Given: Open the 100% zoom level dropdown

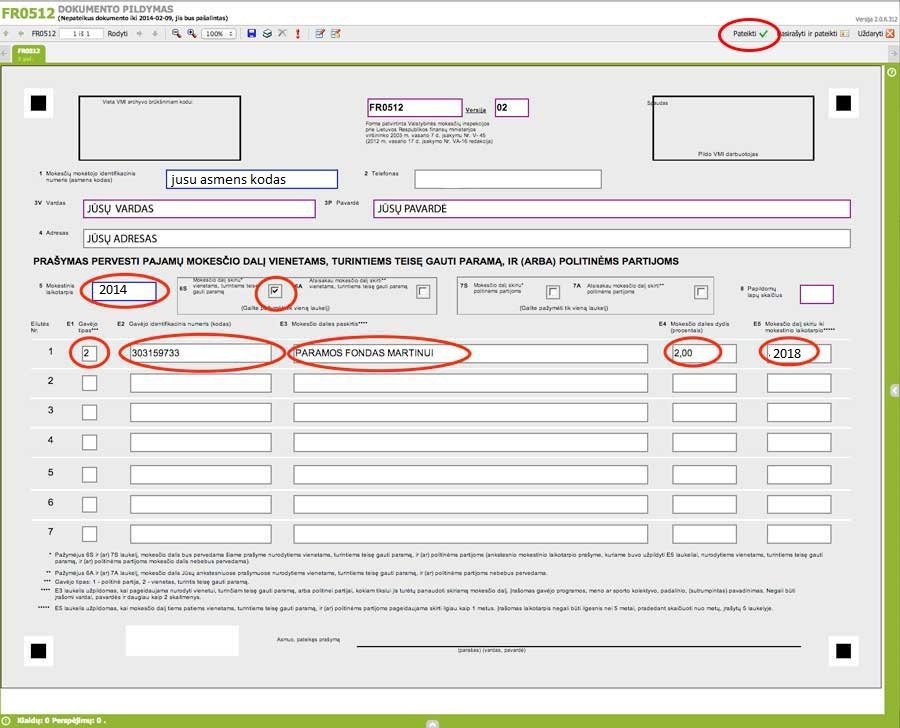Looking at the screenshot, I should (219, 34).
